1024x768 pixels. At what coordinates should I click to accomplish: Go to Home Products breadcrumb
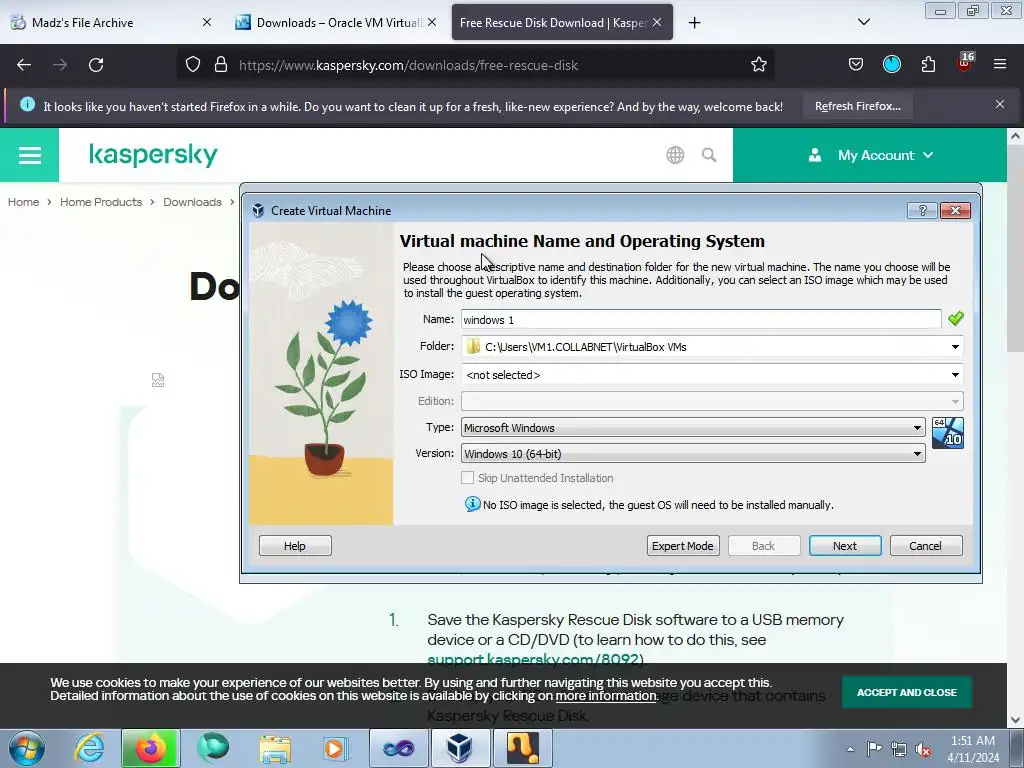tap(101, 202)
